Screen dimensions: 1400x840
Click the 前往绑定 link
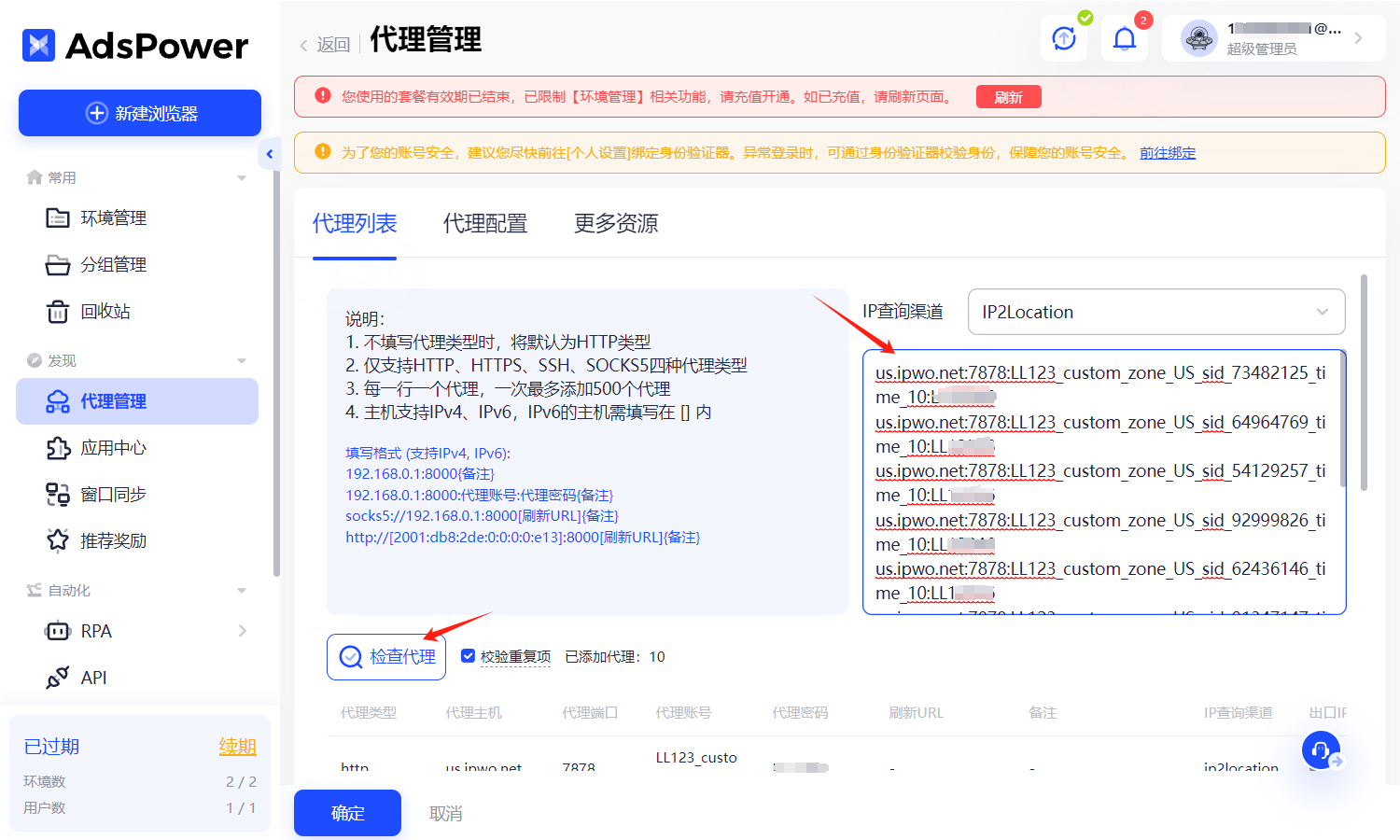[1168, 153]
